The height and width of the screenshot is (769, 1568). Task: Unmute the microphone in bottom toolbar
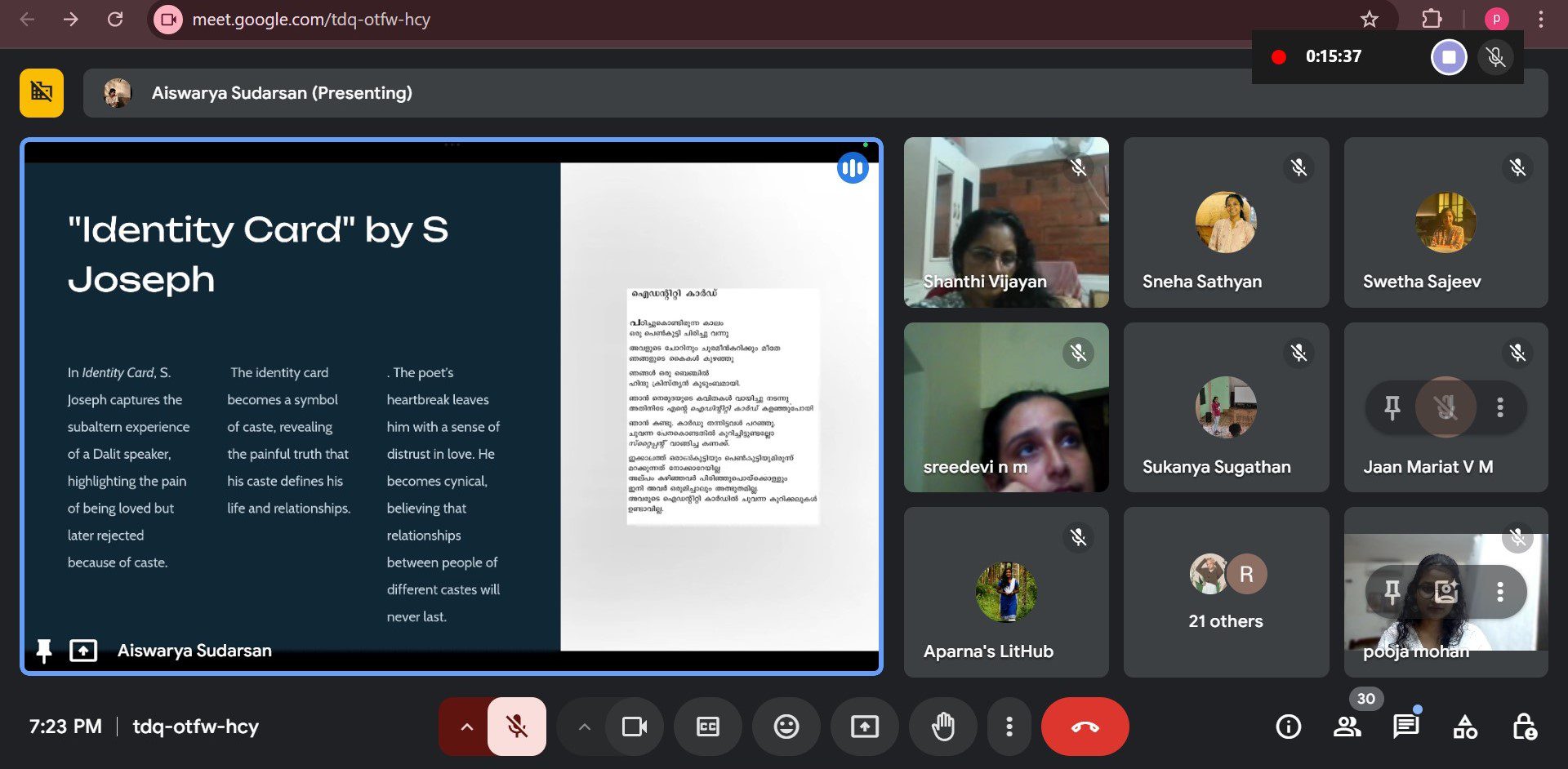tap(516, 727)
